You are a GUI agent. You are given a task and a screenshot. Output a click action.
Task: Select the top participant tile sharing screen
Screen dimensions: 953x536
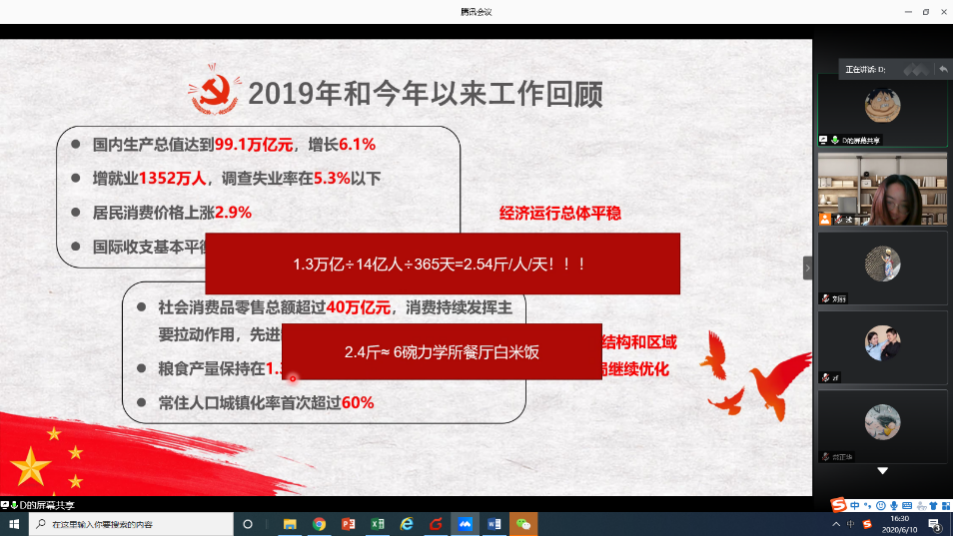click(882, 111)
